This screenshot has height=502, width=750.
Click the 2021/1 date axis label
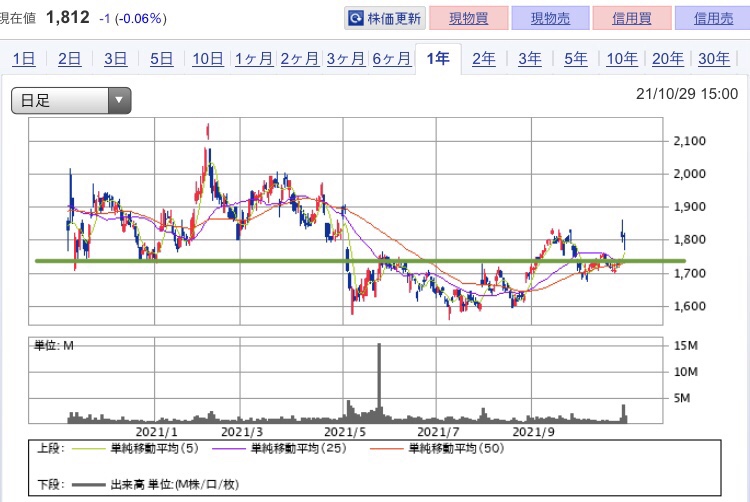click(156, 432)
